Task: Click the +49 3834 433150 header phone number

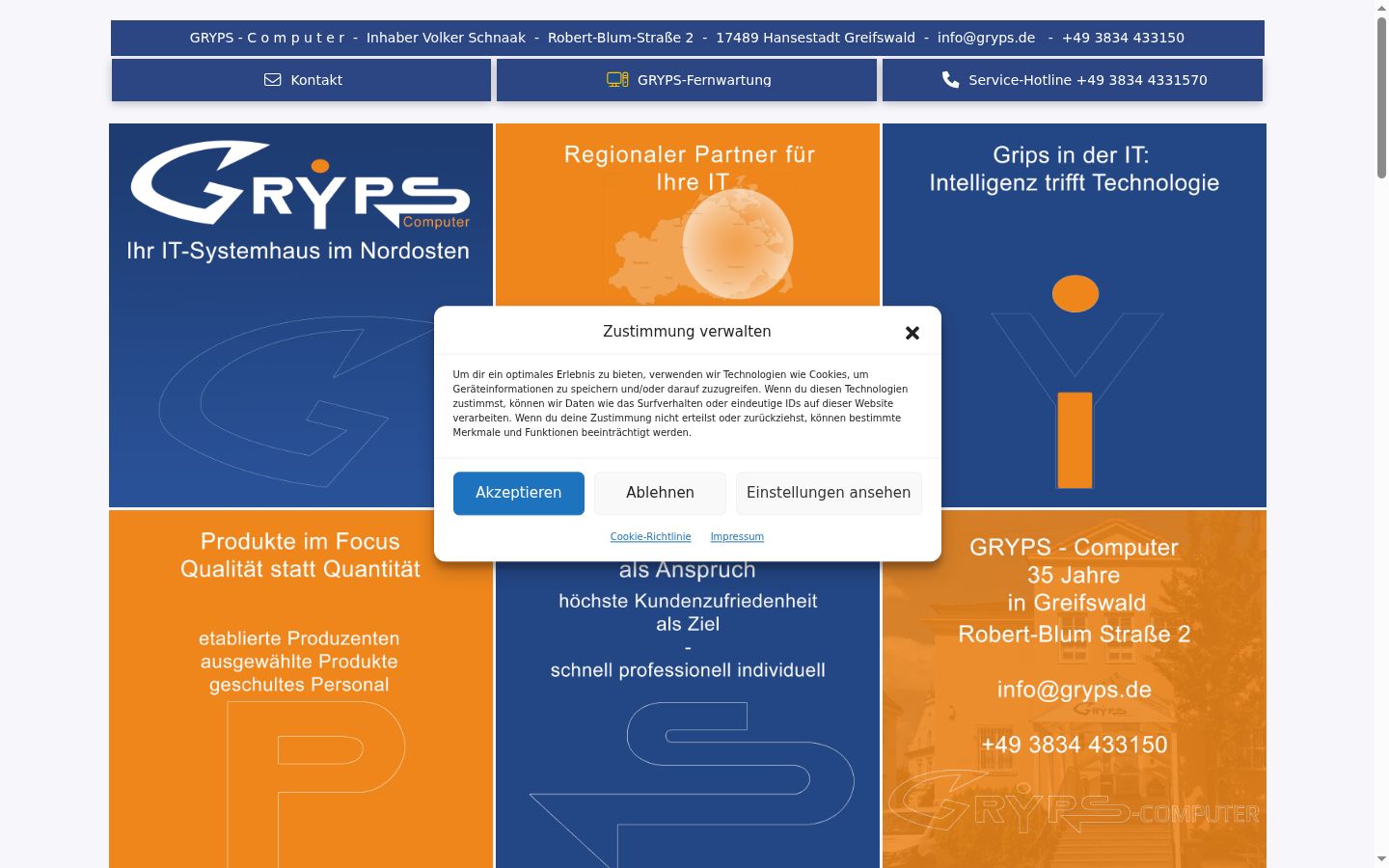Action: tap(1123, 38)
